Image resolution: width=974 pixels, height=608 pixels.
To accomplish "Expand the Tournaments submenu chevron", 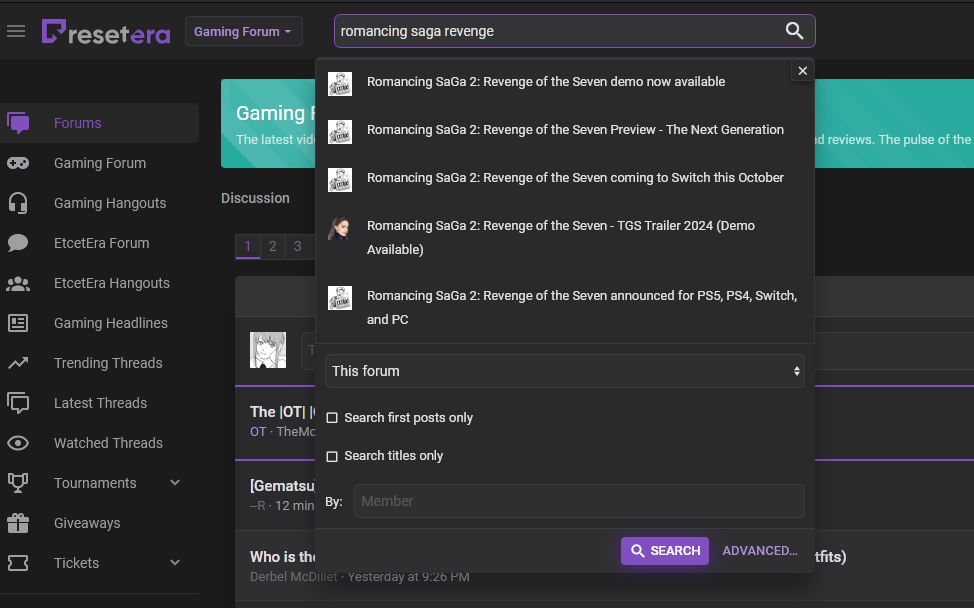I will [x=175, y=483].
